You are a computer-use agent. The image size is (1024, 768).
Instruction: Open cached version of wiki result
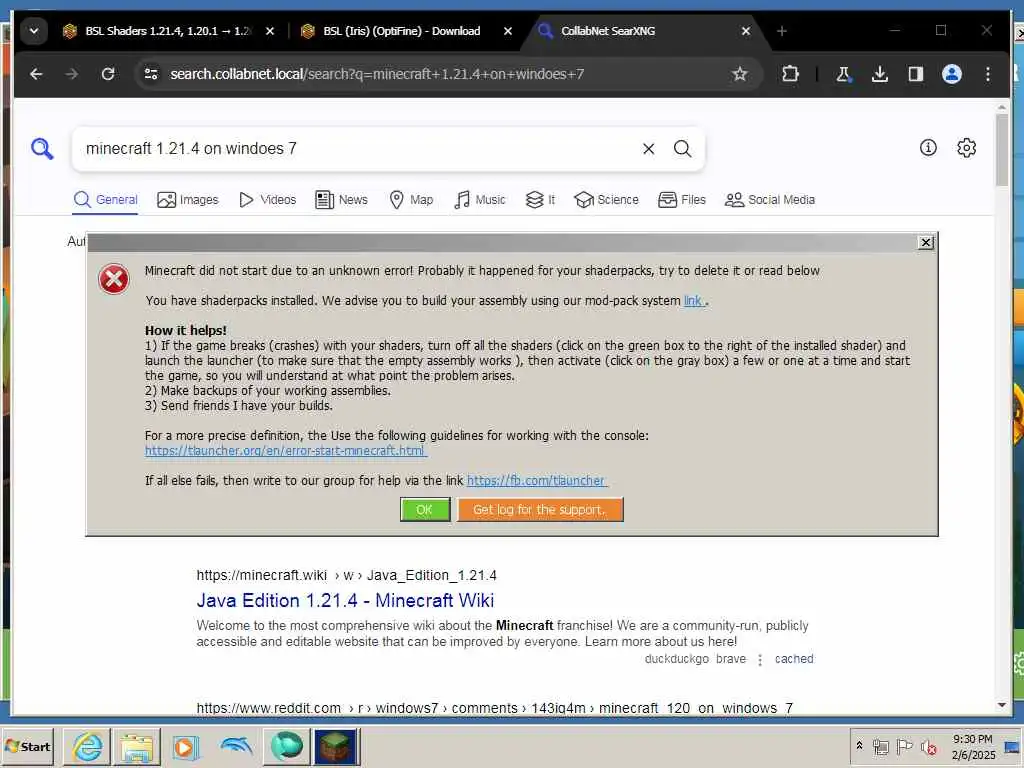tap(794, 659)
